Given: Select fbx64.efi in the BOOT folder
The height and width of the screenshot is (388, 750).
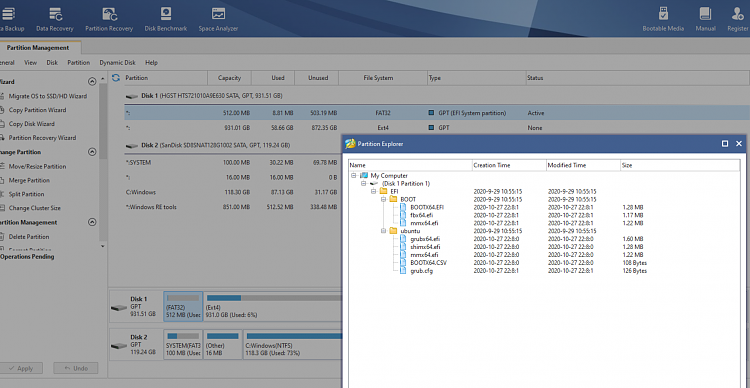Looking at the screenshot, I should pos(421,215).
